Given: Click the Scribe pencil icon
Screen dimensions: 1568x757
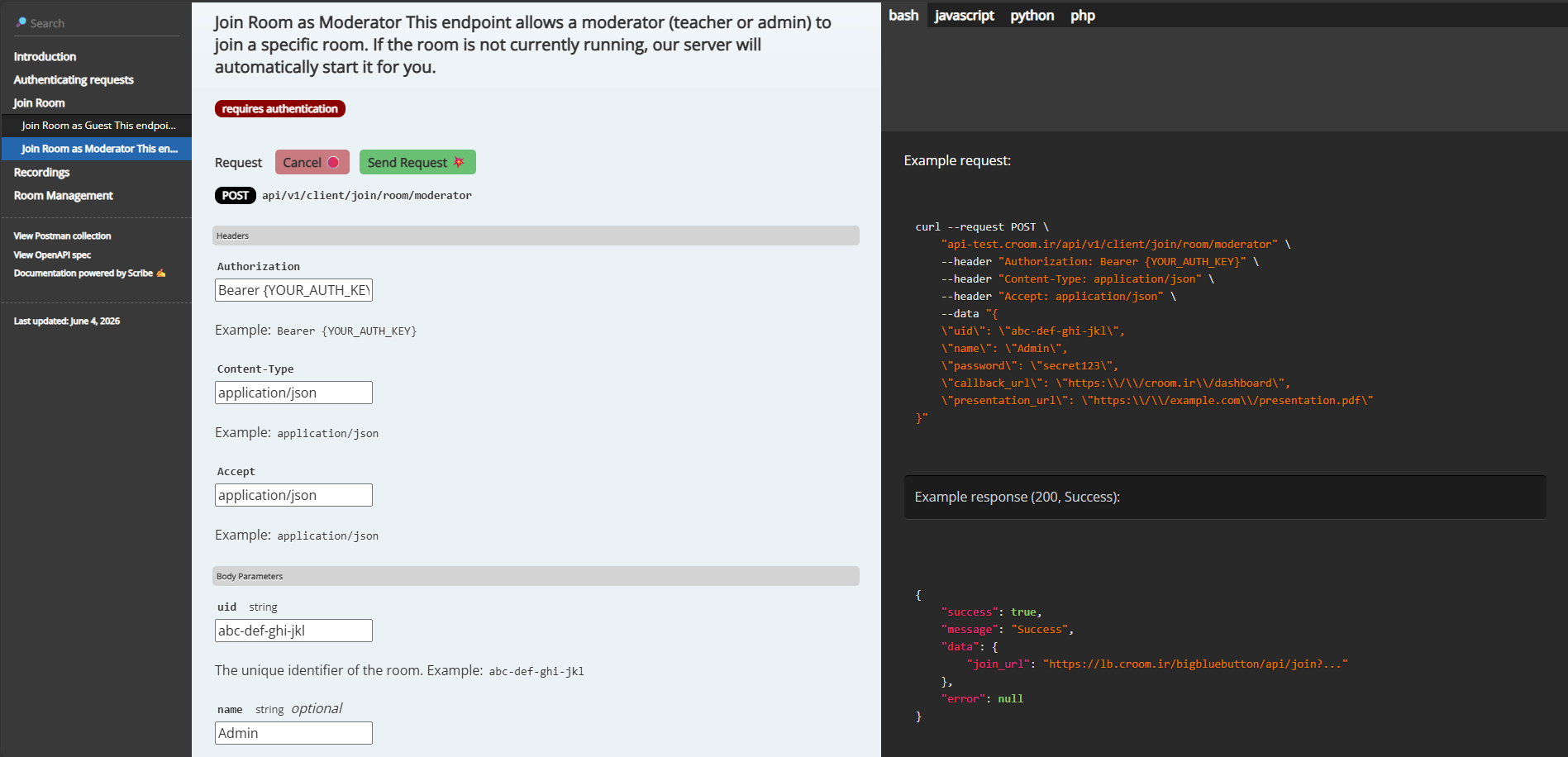Looking at the screenshot, I should pyautogui.click(x=161, y=273).
